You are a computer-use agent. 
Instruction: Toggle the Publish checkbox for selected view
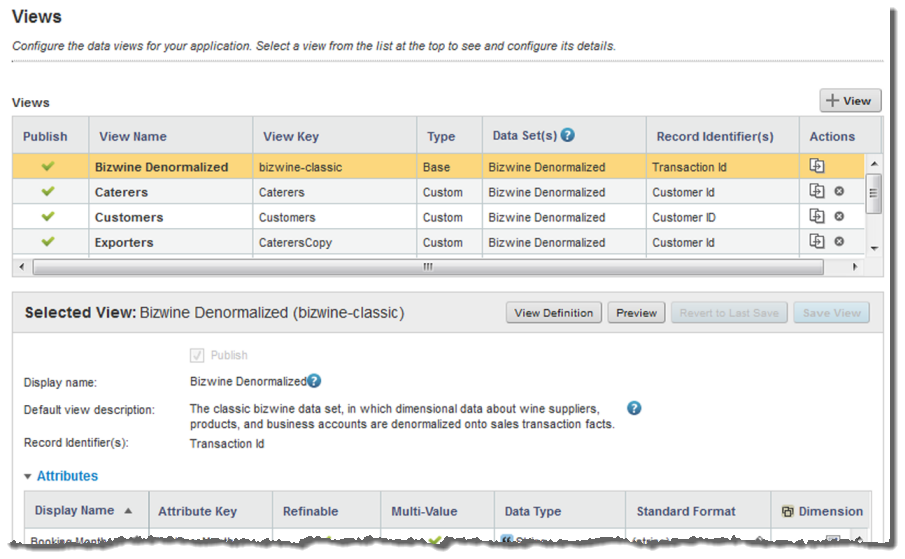click(x=196, y=355)
